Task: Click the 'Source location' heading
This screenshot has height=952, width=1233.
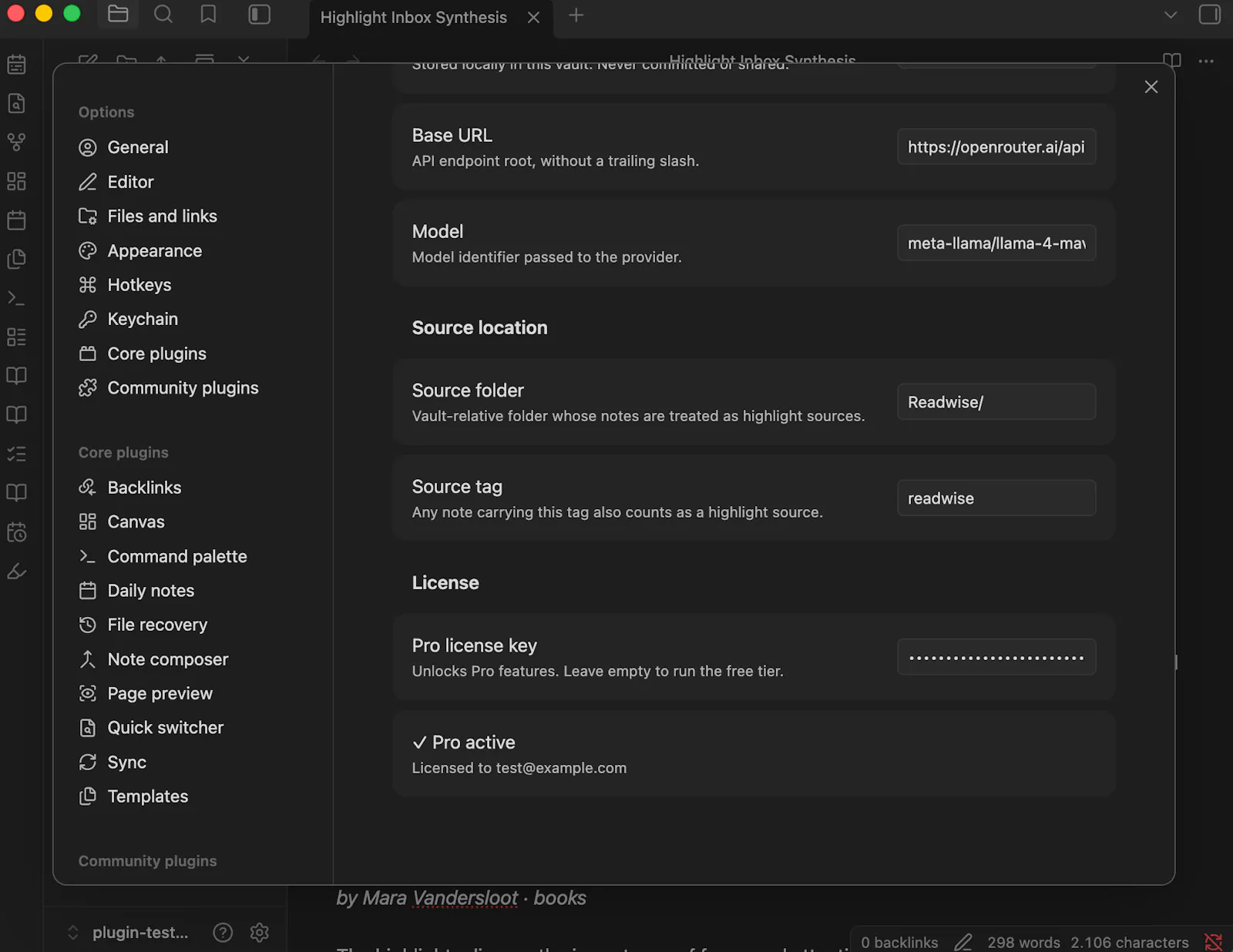Action: [x=479, y=328]
